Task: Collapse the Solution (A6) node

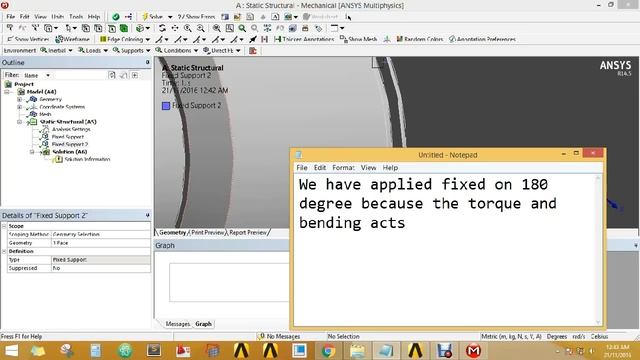Action: [32, 152]
